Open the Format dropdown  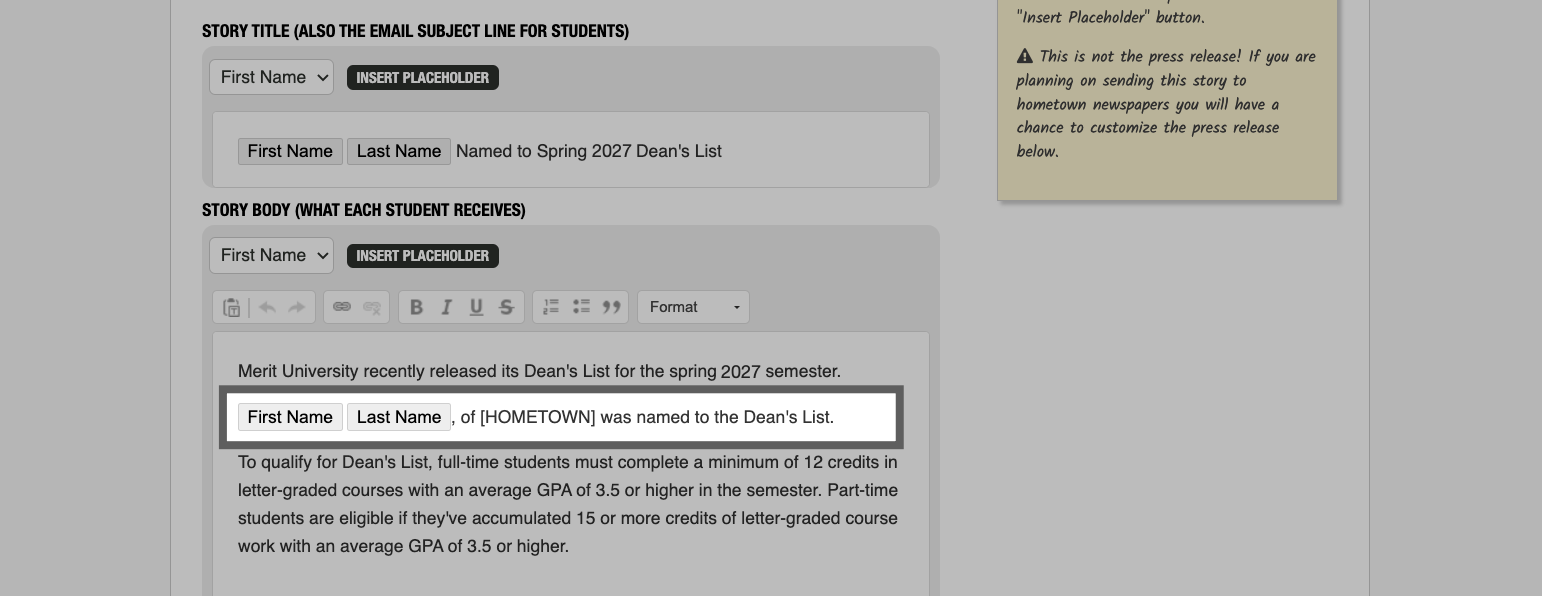coord(693,307)
